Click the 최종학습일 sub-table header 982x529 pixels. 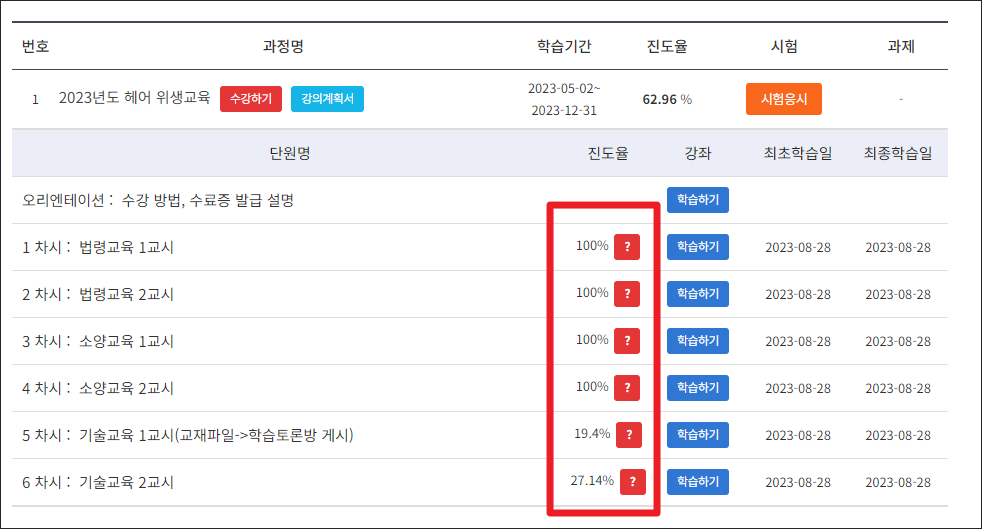pos(898,153)
